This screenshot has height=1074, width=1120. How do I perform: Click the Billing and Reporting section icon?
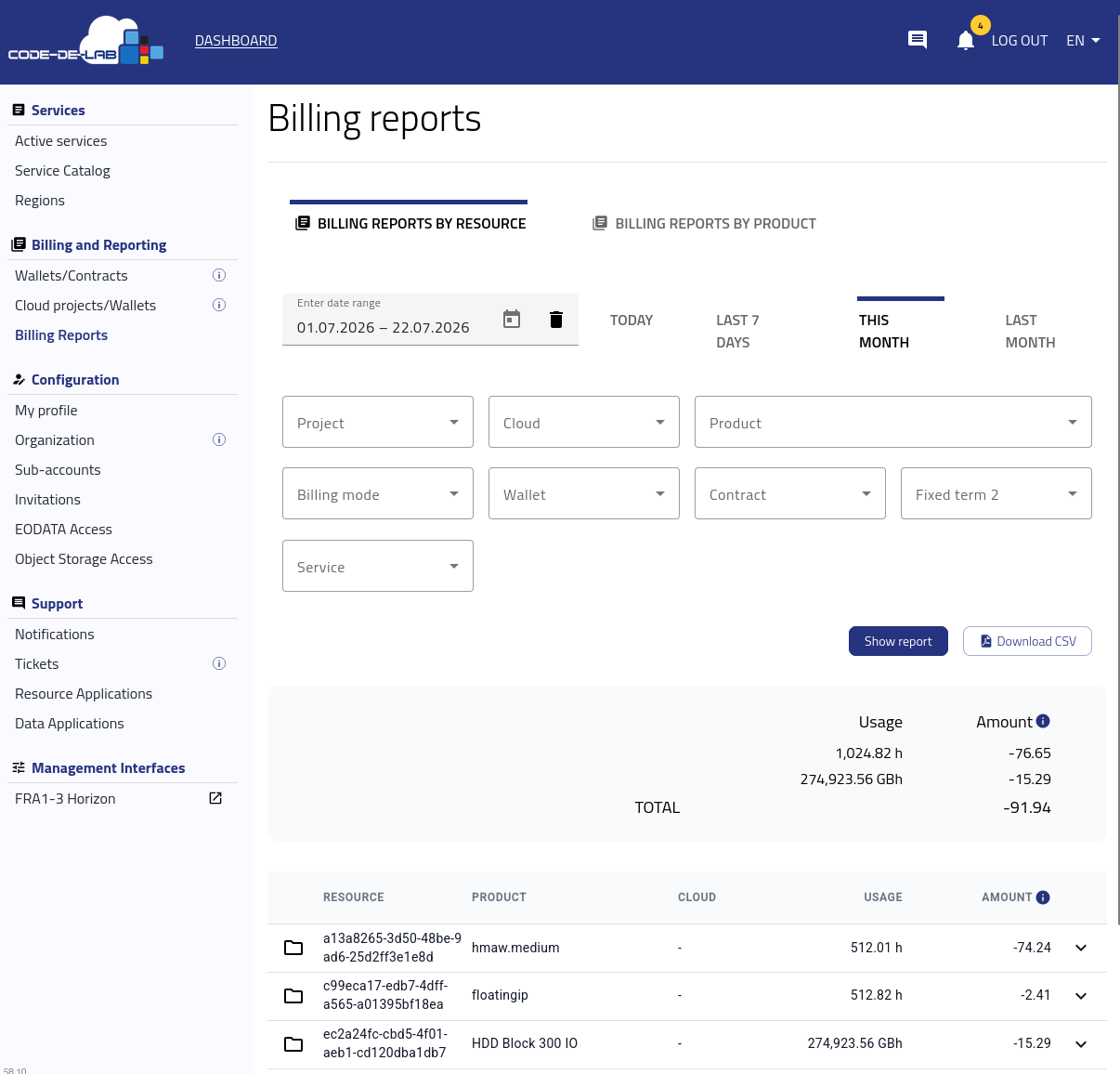click(x=19, y=244)
